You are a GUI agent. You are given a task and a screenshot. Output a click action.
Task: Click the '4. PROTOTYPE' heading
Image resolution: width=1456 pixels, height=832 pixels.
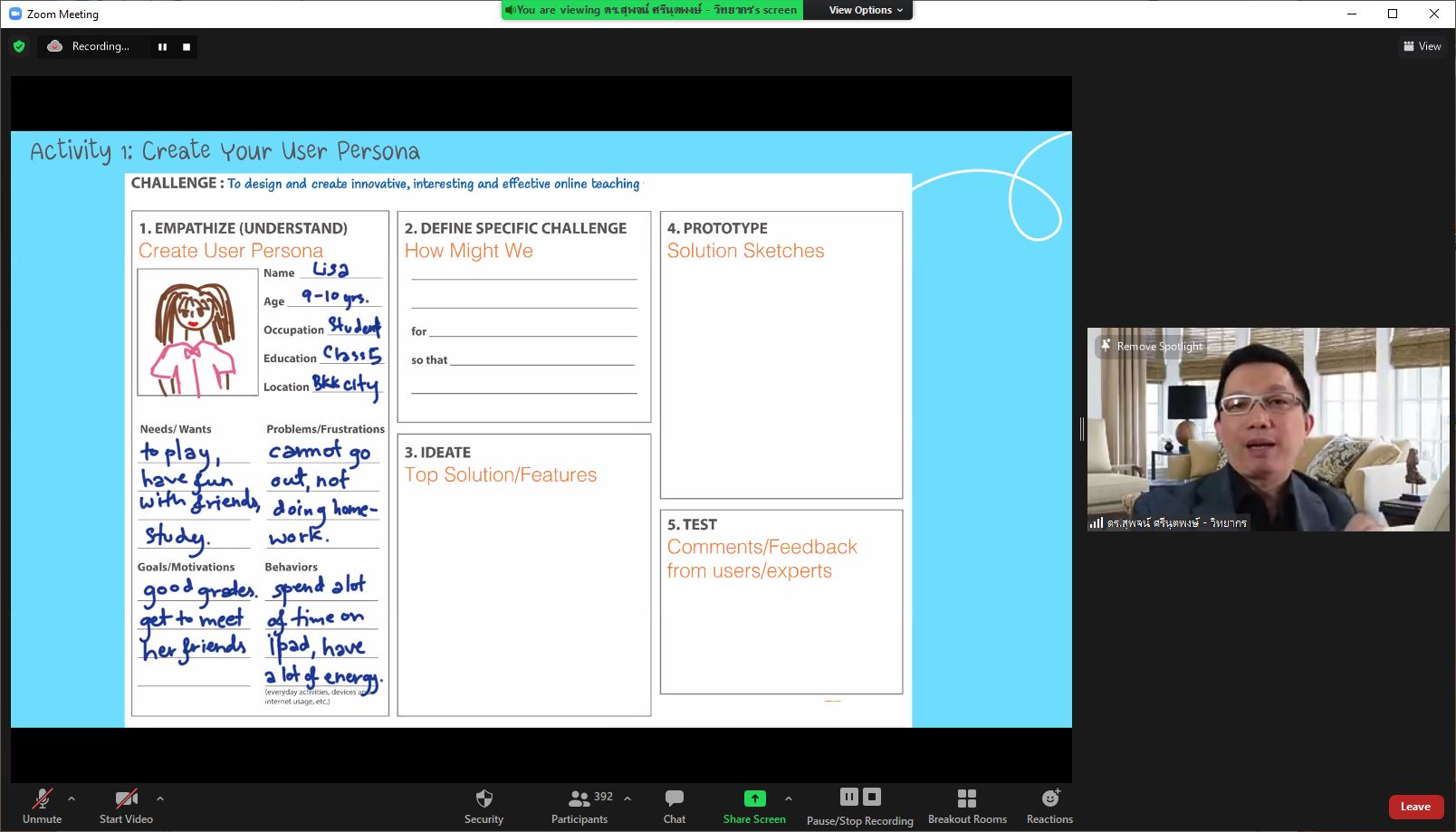(717, 228)
